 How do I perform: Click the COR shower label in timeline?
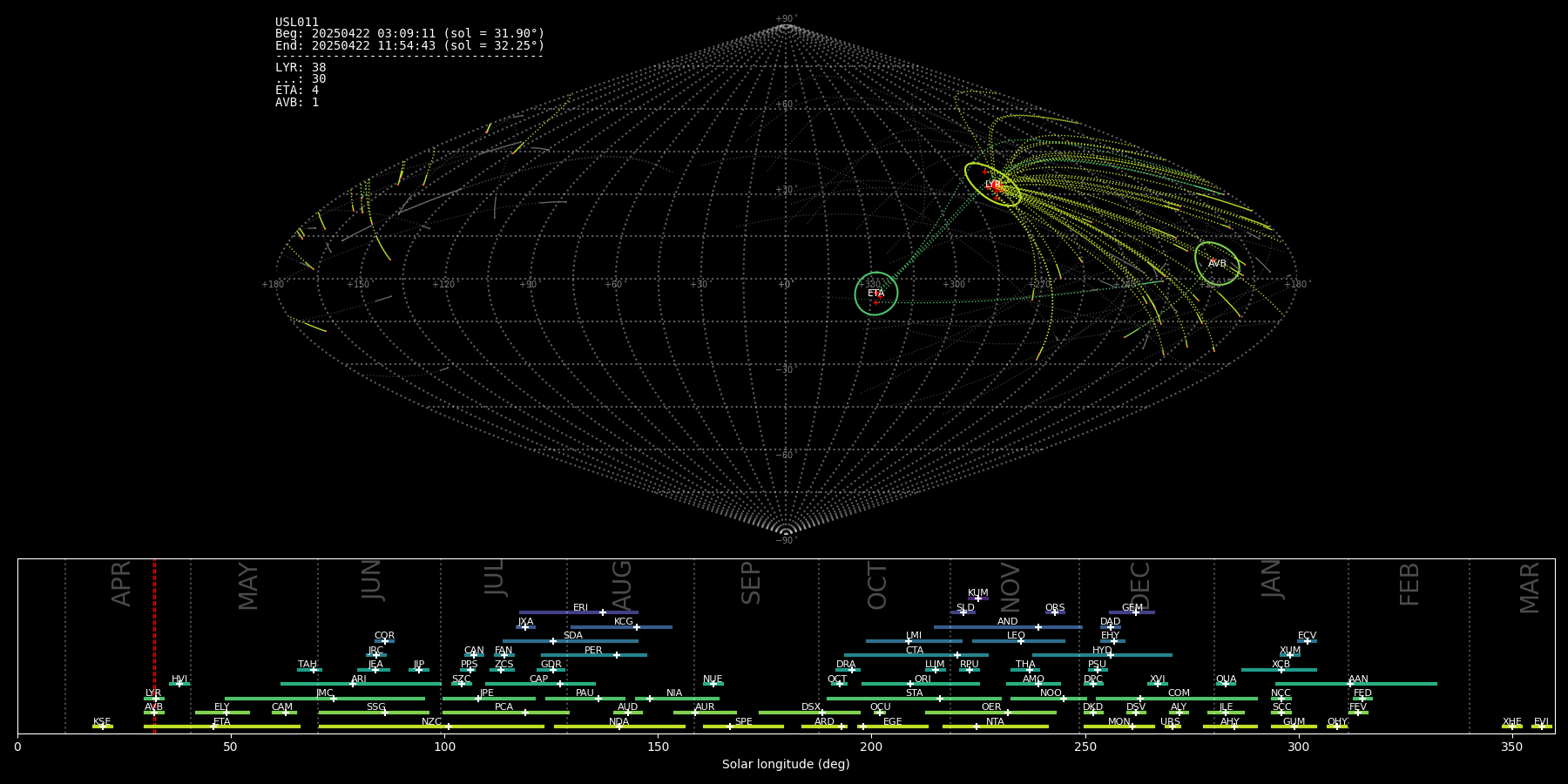coord(384,636)
